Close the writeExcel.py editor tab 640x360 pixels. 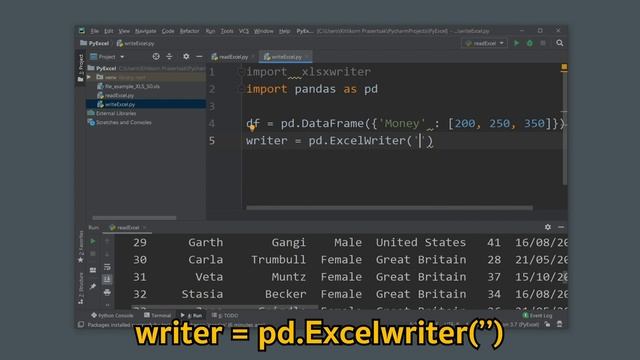click(x=307, y=57)
